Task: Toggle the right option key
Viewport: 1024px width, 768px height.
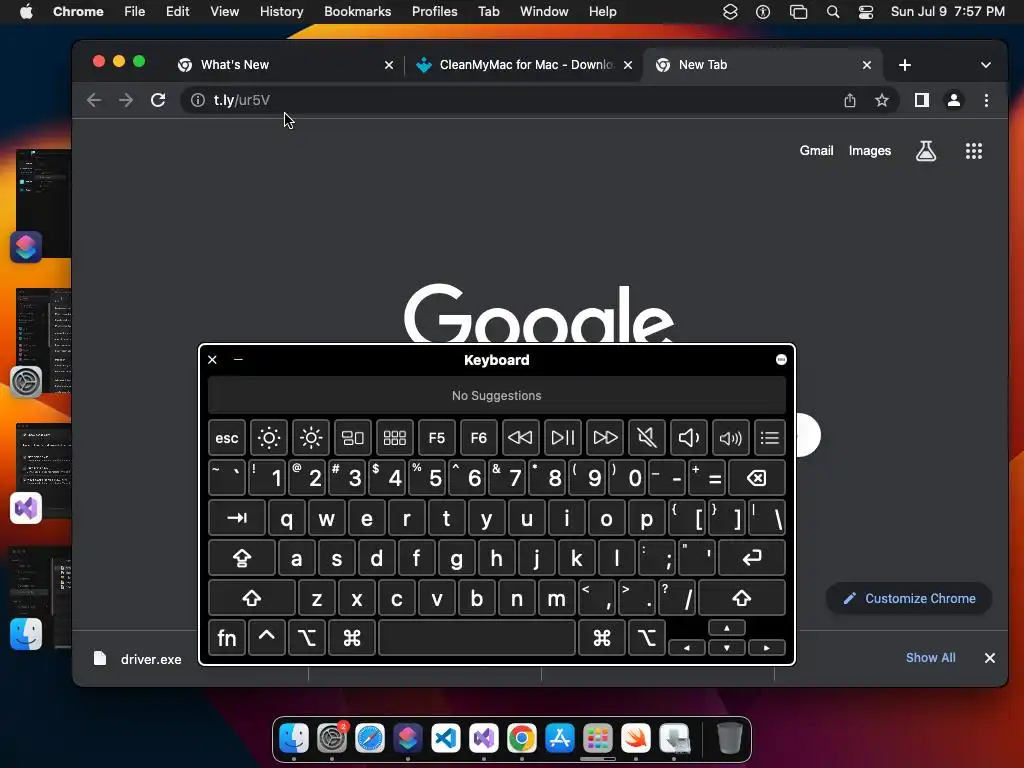Action: click(x=647, y=637)
